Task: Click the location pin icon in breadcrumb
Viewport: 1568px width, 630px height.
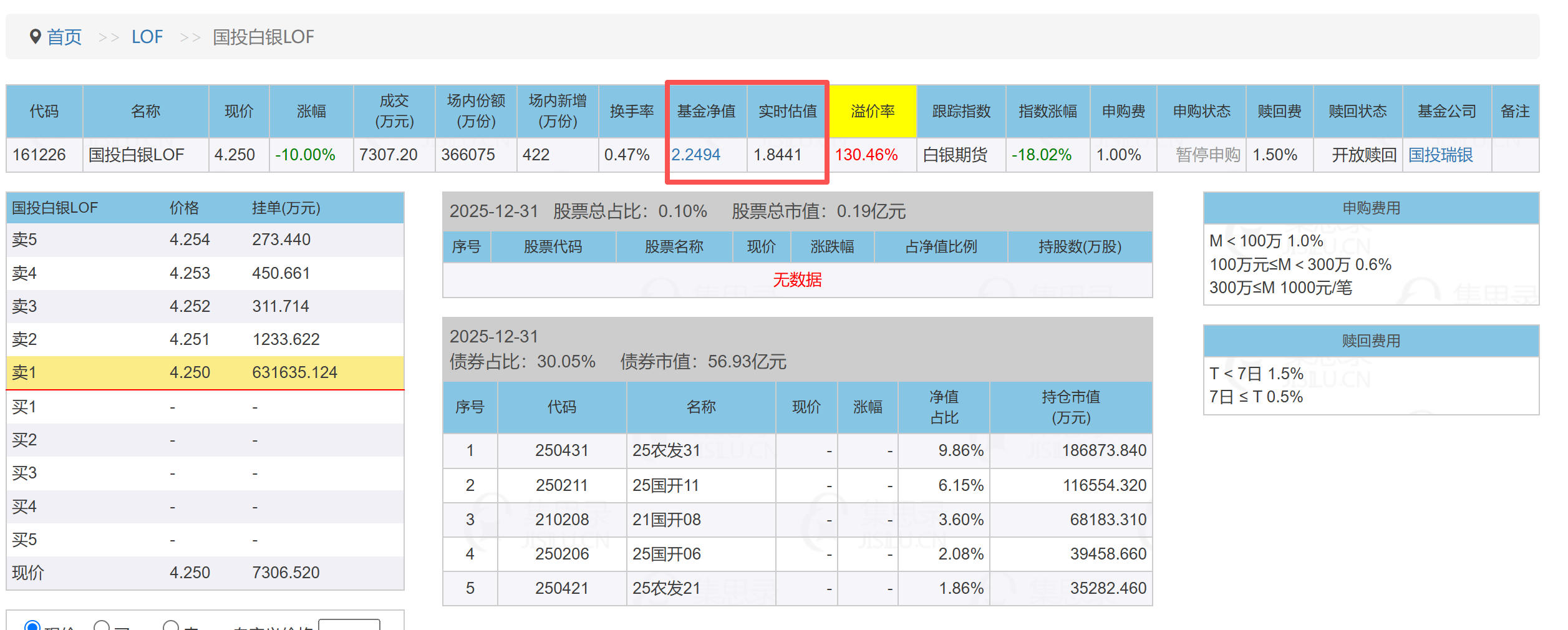Action: coord(36,37)
